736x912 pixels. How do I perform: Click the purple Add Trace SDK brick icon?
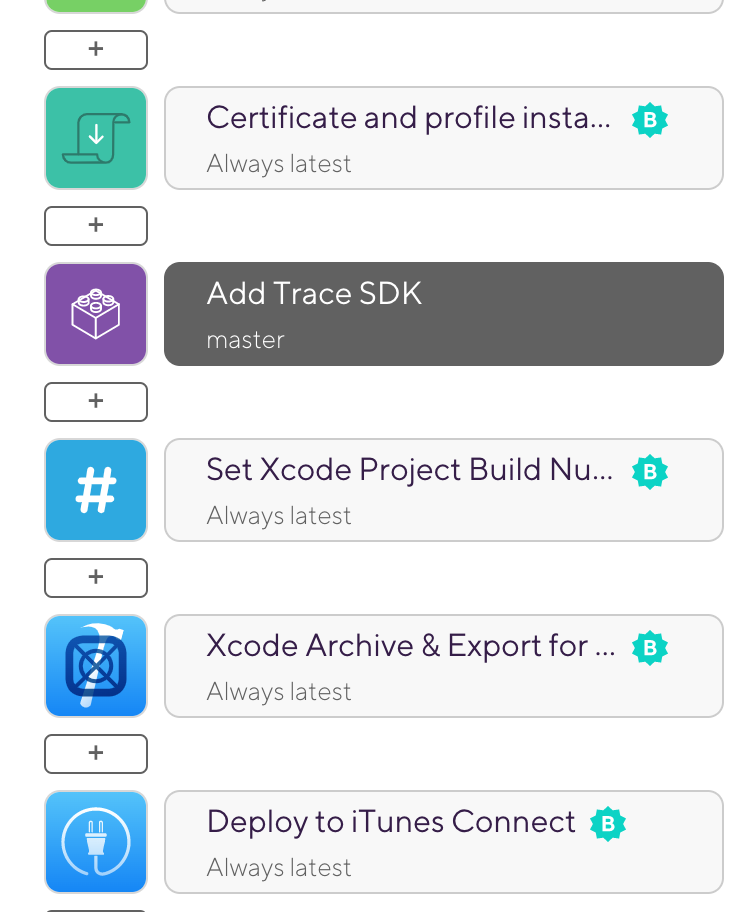(96, 314)
